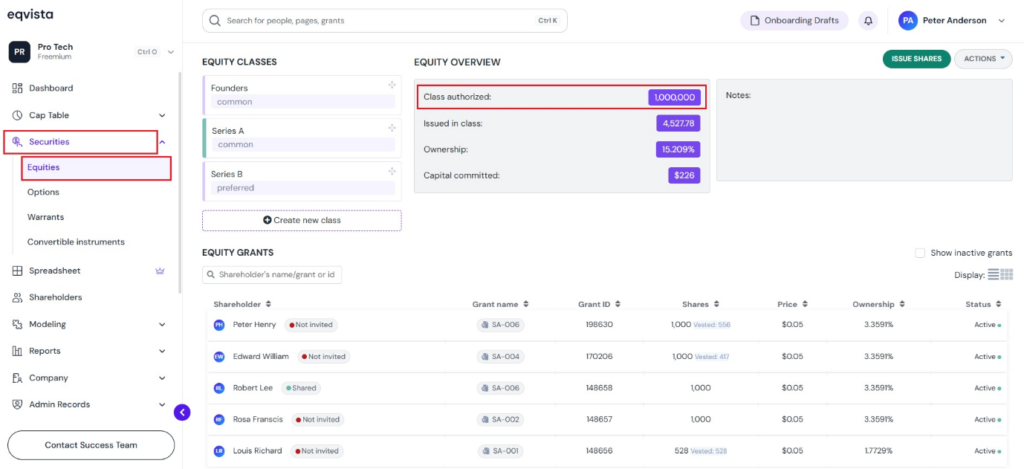This screenshot has height=469, width=1024.
Task: Collapse the Securities menu chevron
Action: [163, 142]
